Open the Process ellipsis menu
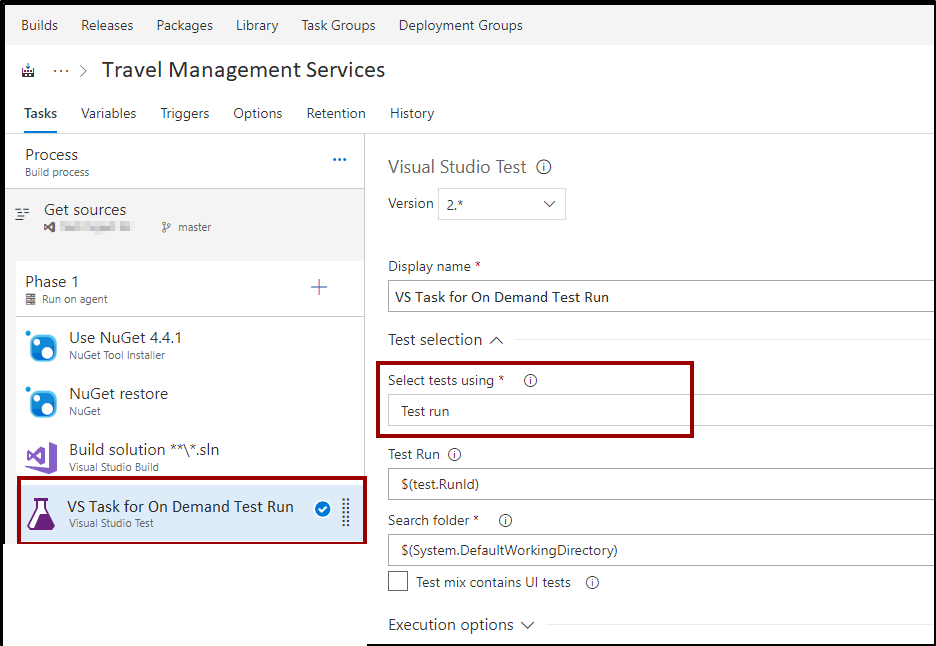Image resolution: width=936 pixels, height=646 pixels. pos(339,160)
